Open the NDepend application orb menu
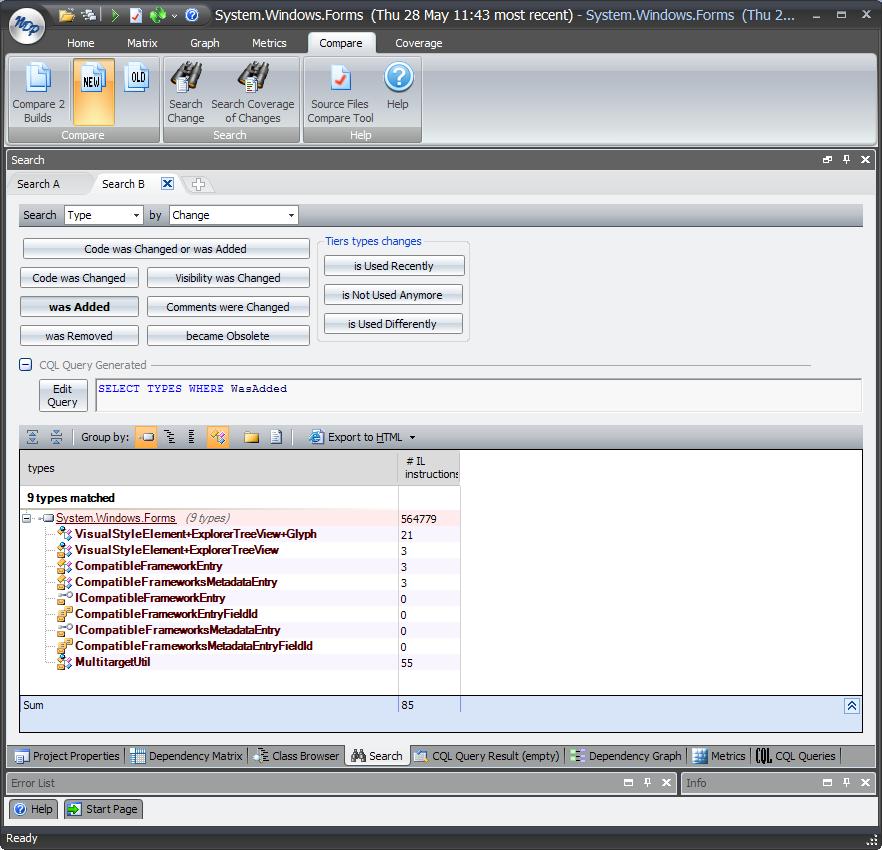Screen dimensions: 882x850 [x=26, y=25]
